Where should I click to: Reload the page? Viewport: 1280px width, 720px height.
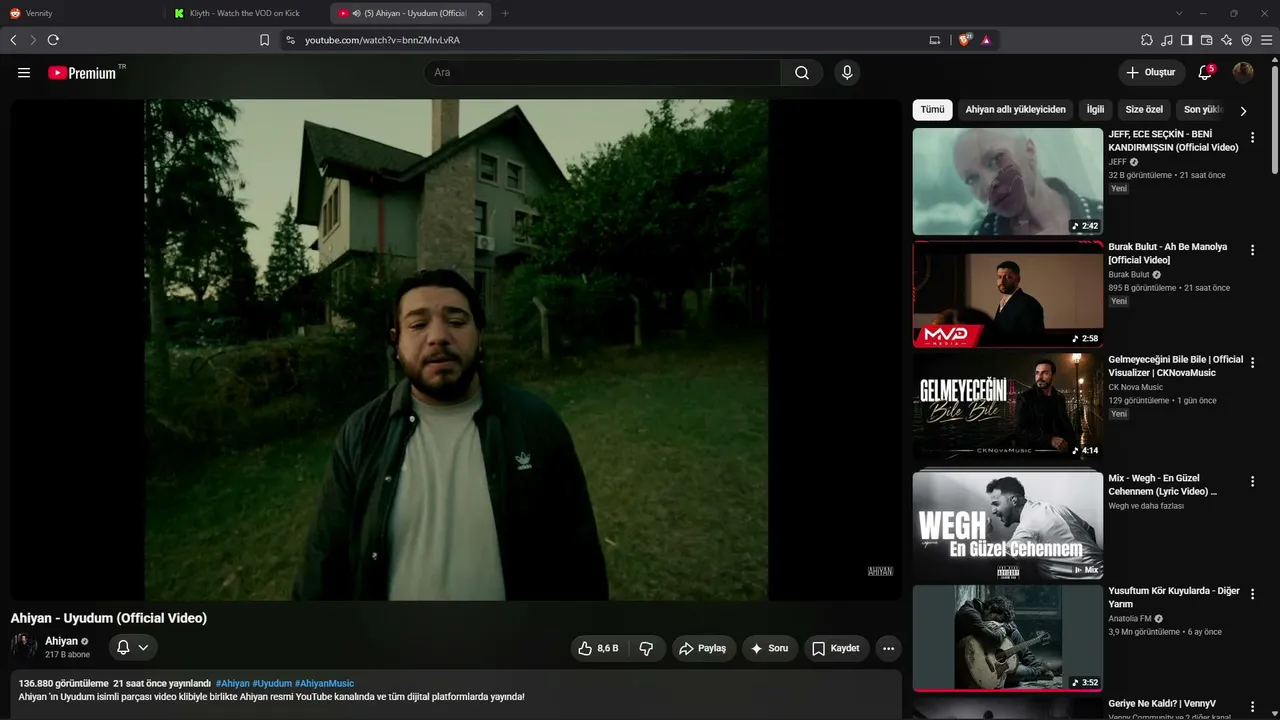[53, 40]
